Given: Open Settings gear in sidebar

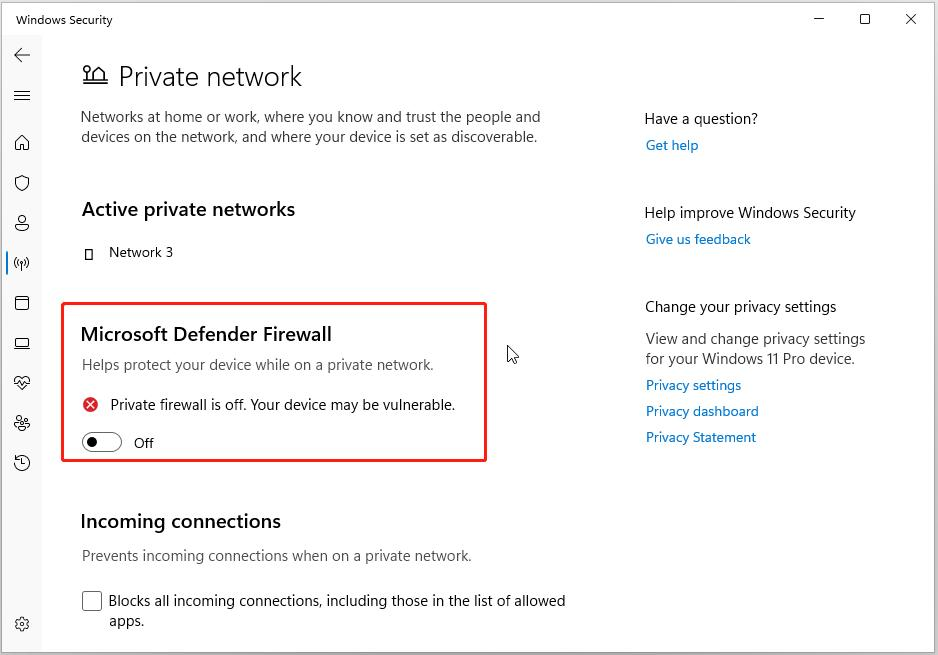Looking at the screenshot, I should click(22, 624).
